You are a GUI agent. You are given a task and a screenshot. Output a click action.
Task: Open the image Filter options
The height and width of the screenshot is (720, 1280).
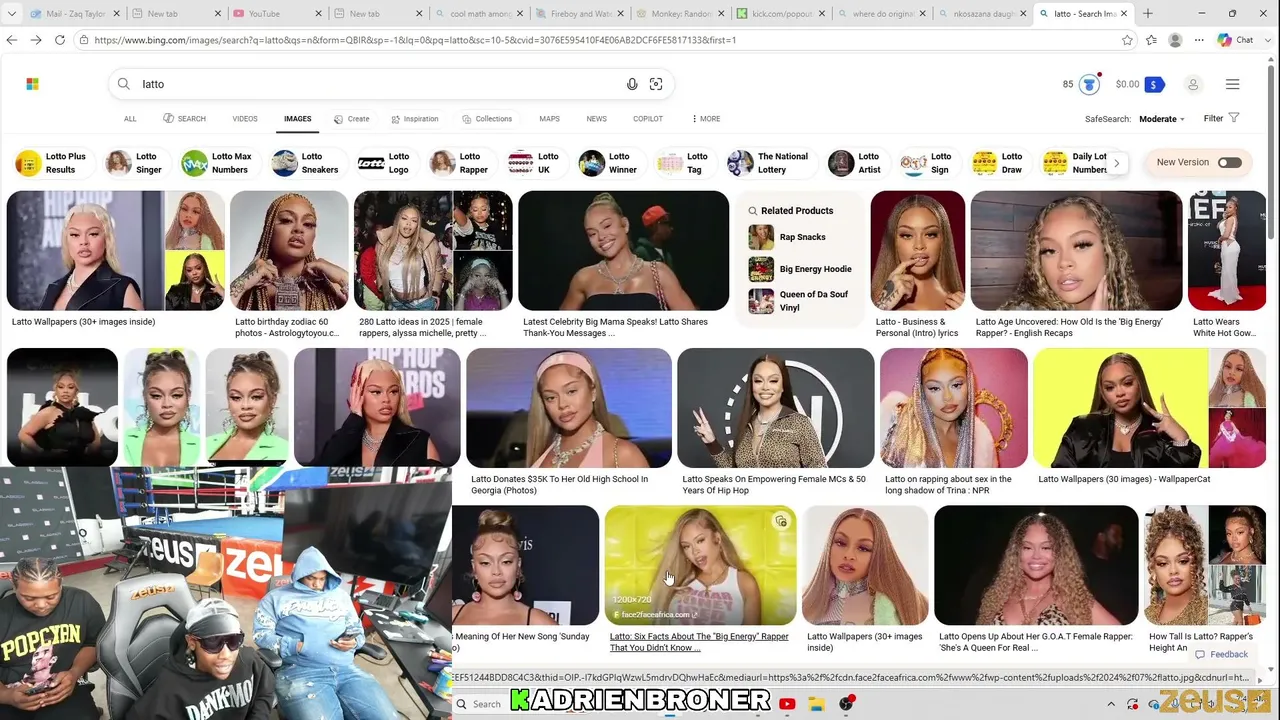click(x=1221, y=118)
